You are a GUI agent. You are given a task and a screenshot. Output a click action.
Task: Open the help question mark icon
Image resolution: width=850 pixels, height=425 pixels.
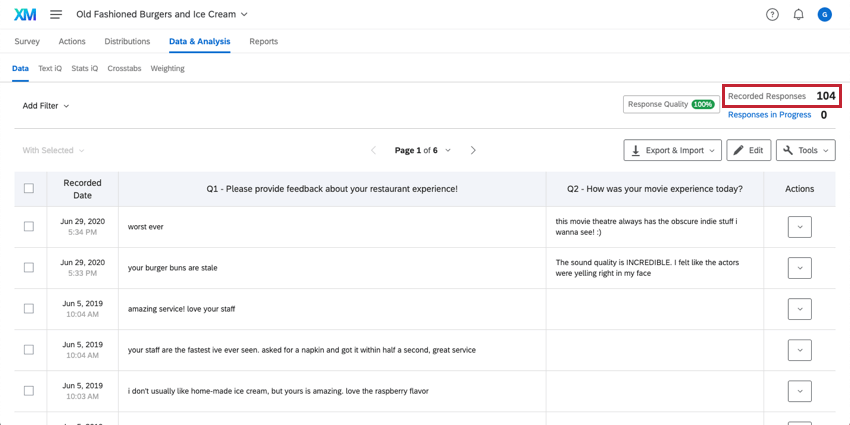[772, 15]
